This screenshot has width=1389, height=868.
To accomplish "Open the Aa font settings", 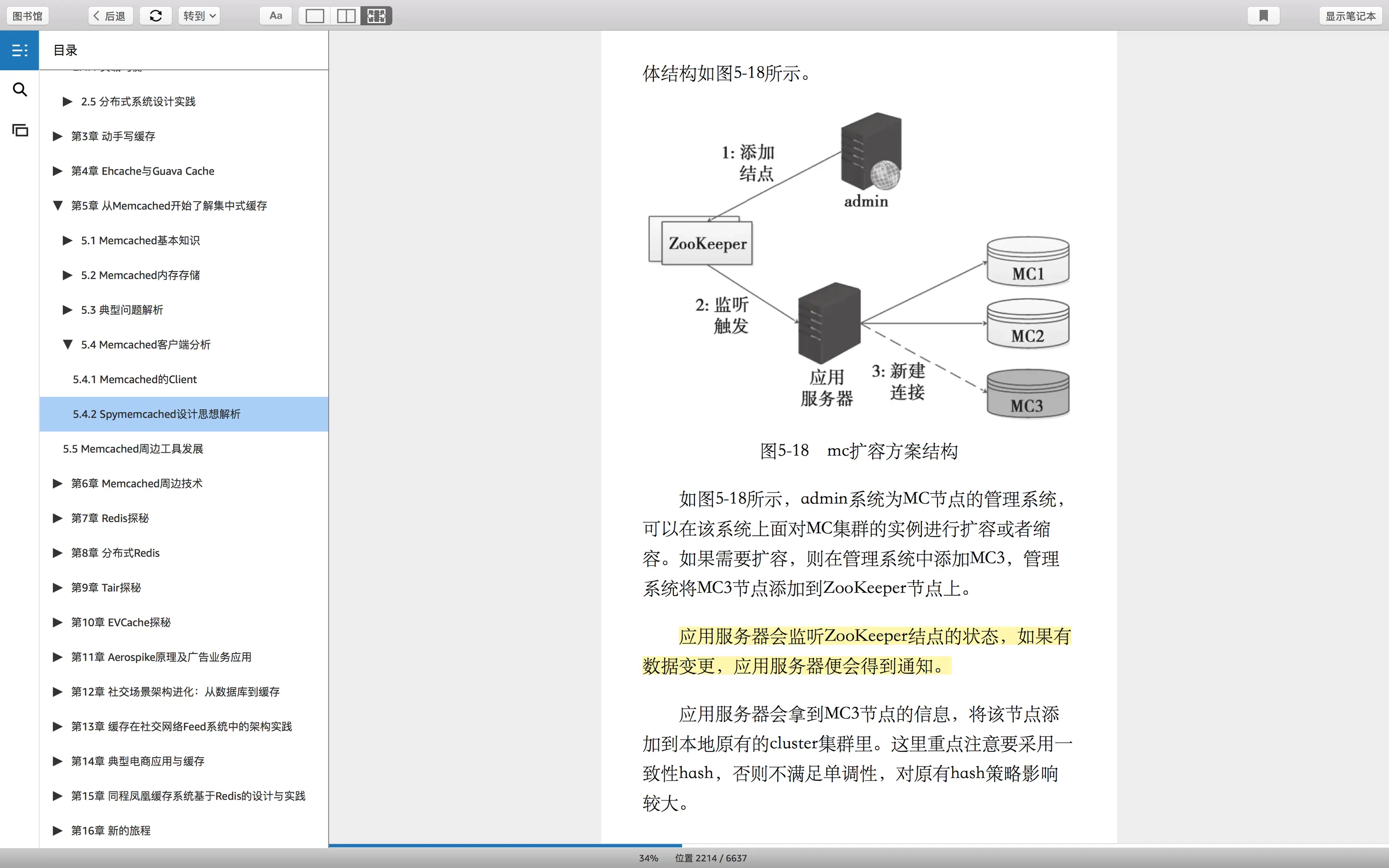I will [276, 16].
